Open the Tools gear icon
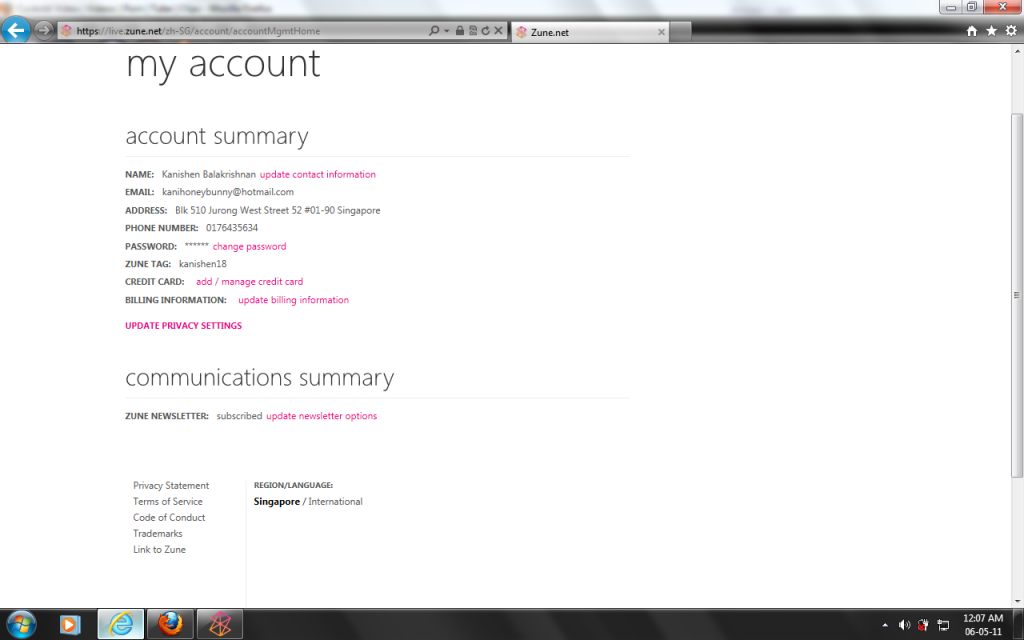1024x640 pixels. tap(1011, 31)
